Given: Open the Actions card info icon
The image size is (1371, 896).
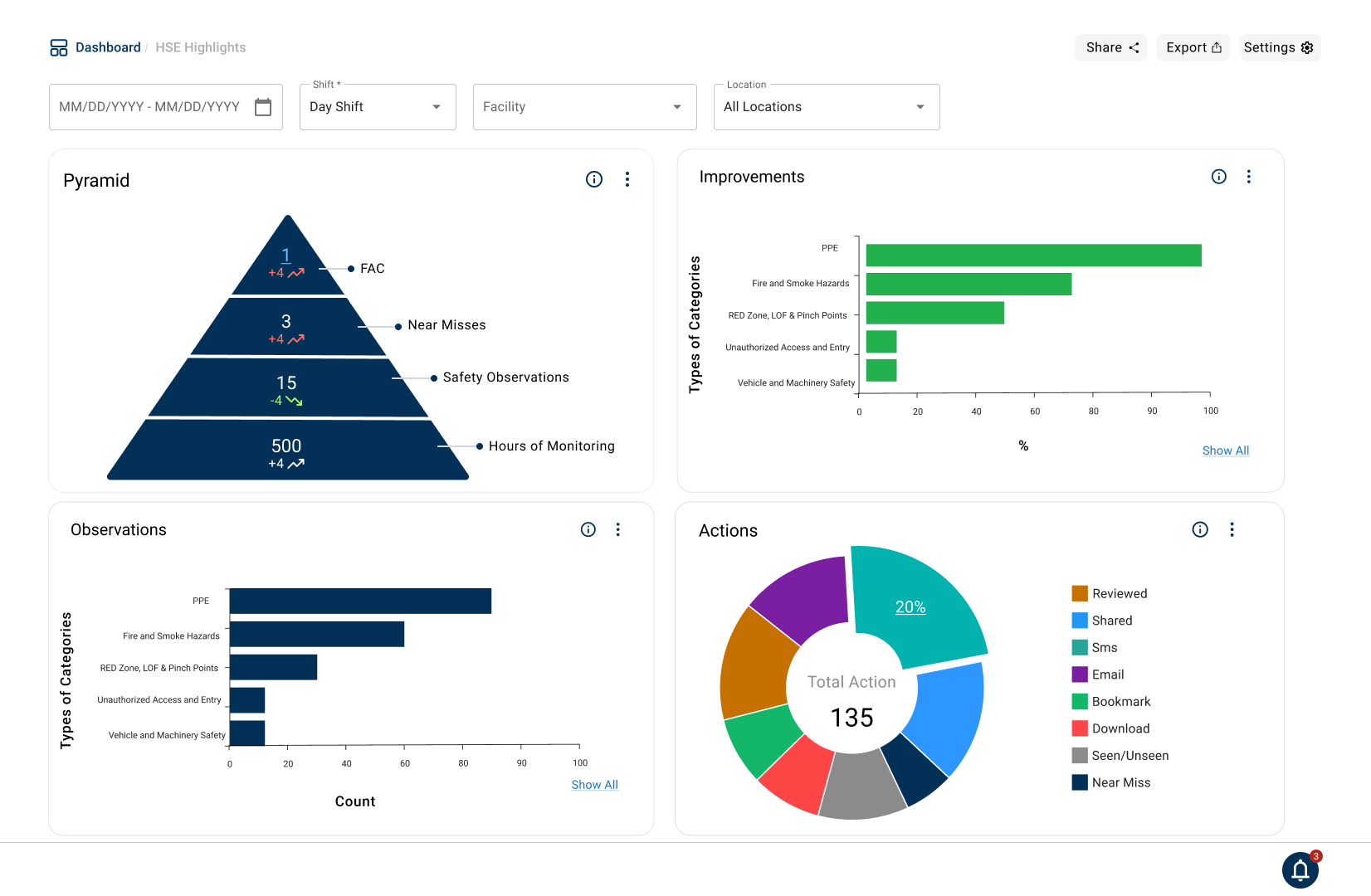Looking at the screenshot, I should (x=1200, y=529).
